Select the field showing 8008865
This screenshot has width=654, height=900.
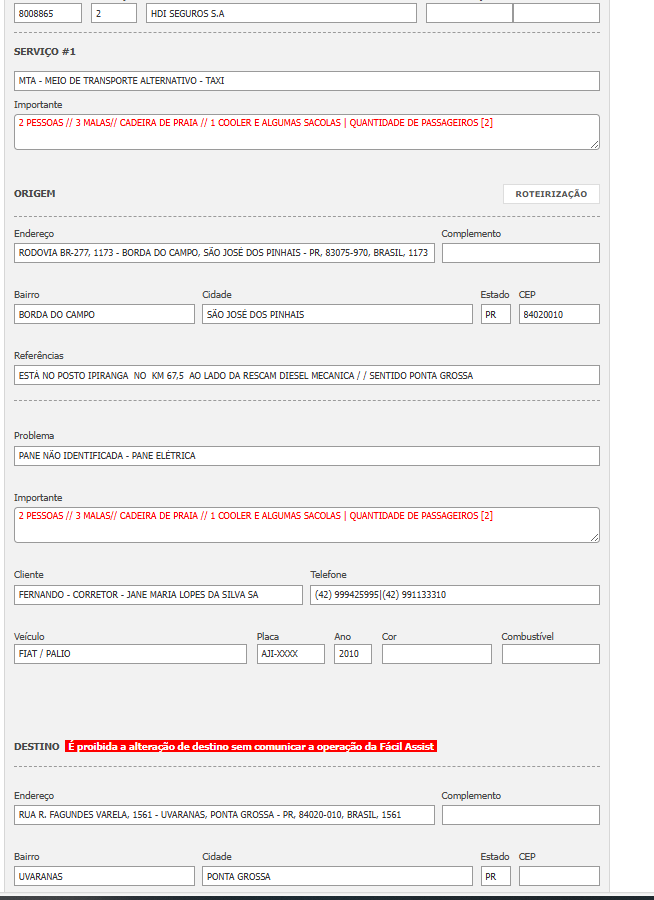48,13
